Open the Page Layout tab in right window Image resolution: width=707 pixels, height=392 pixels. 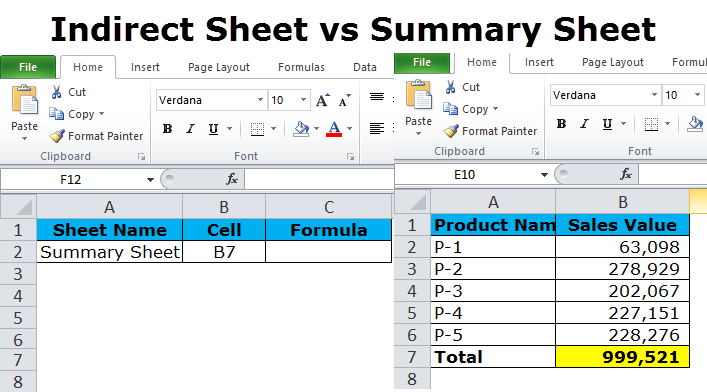[613, 62]
